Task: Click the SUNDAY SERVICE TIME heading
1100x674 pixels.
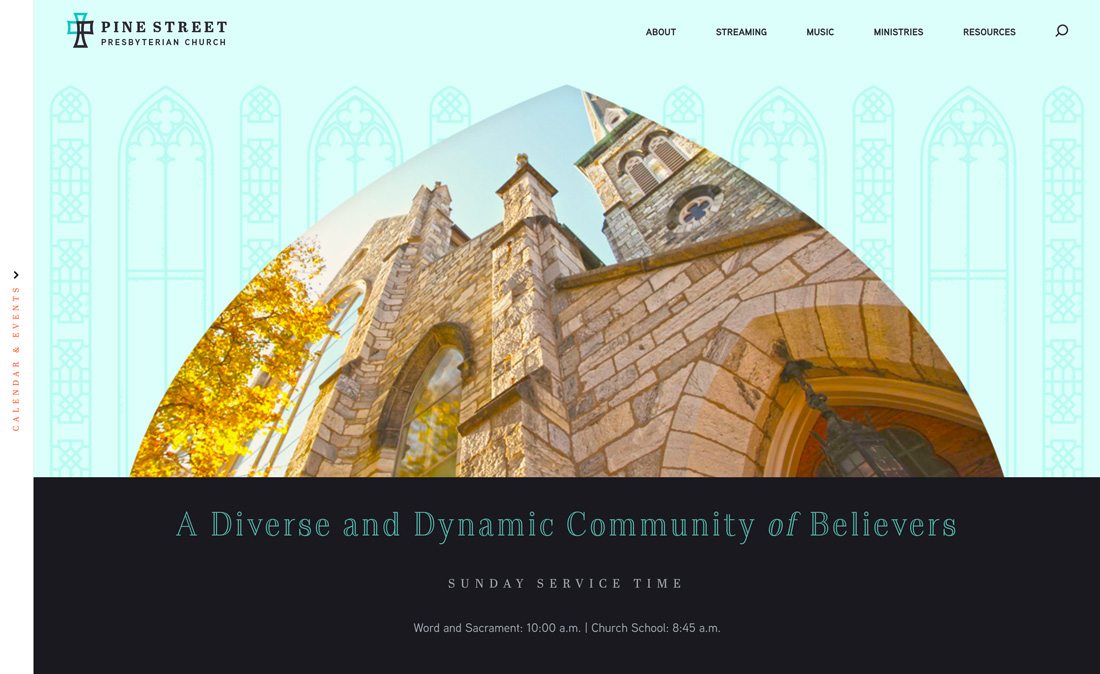Action: (565, 582)
